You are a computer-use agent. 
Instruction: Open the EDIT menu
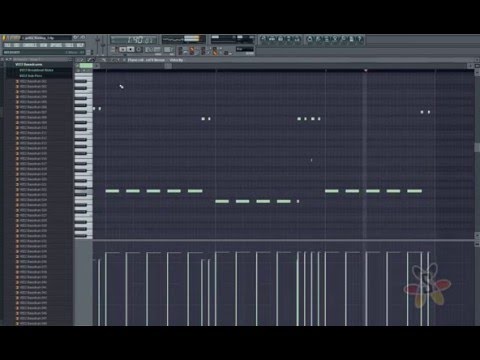(16, 45)
